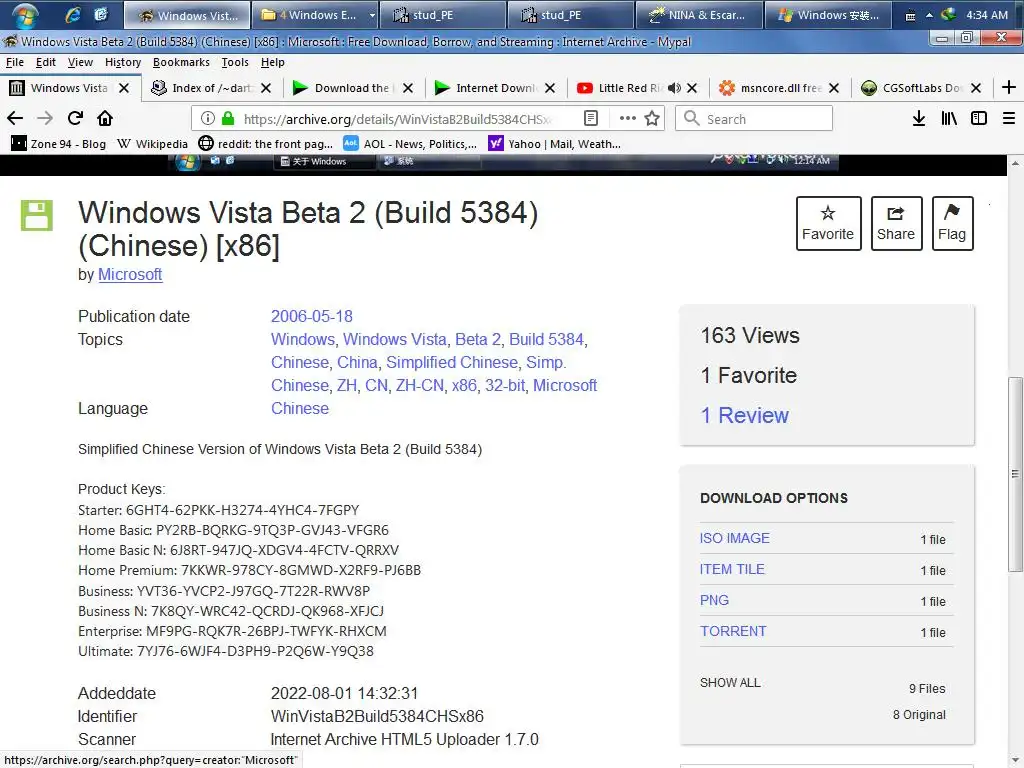
Task: Open the reddit front page bookmark
Action: (x=266, y=144)
